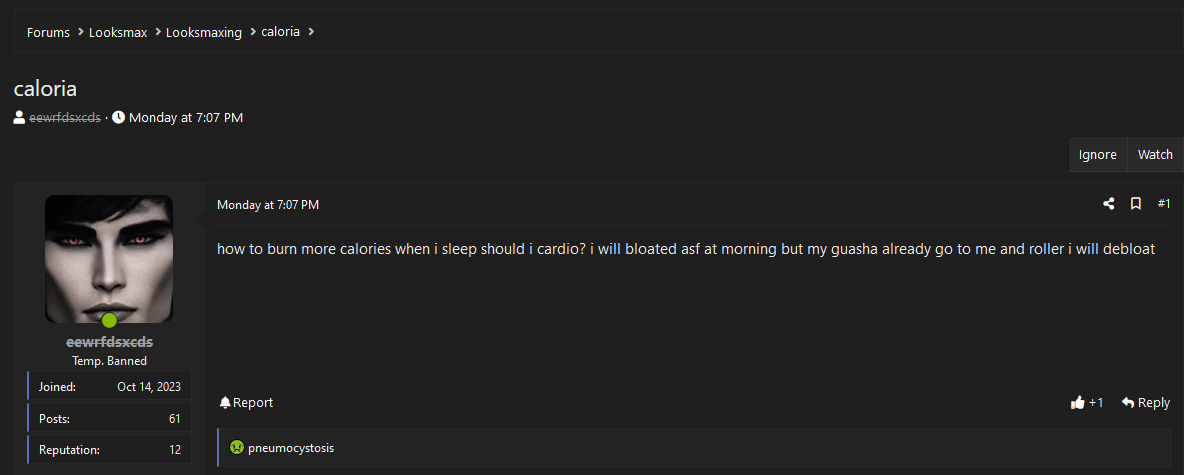The height and width of the screenshot is (475, 1184).
Task: Expand the chevron after the caloria breadcrumb
Action: pyautogui.click(x=311, y=32)
